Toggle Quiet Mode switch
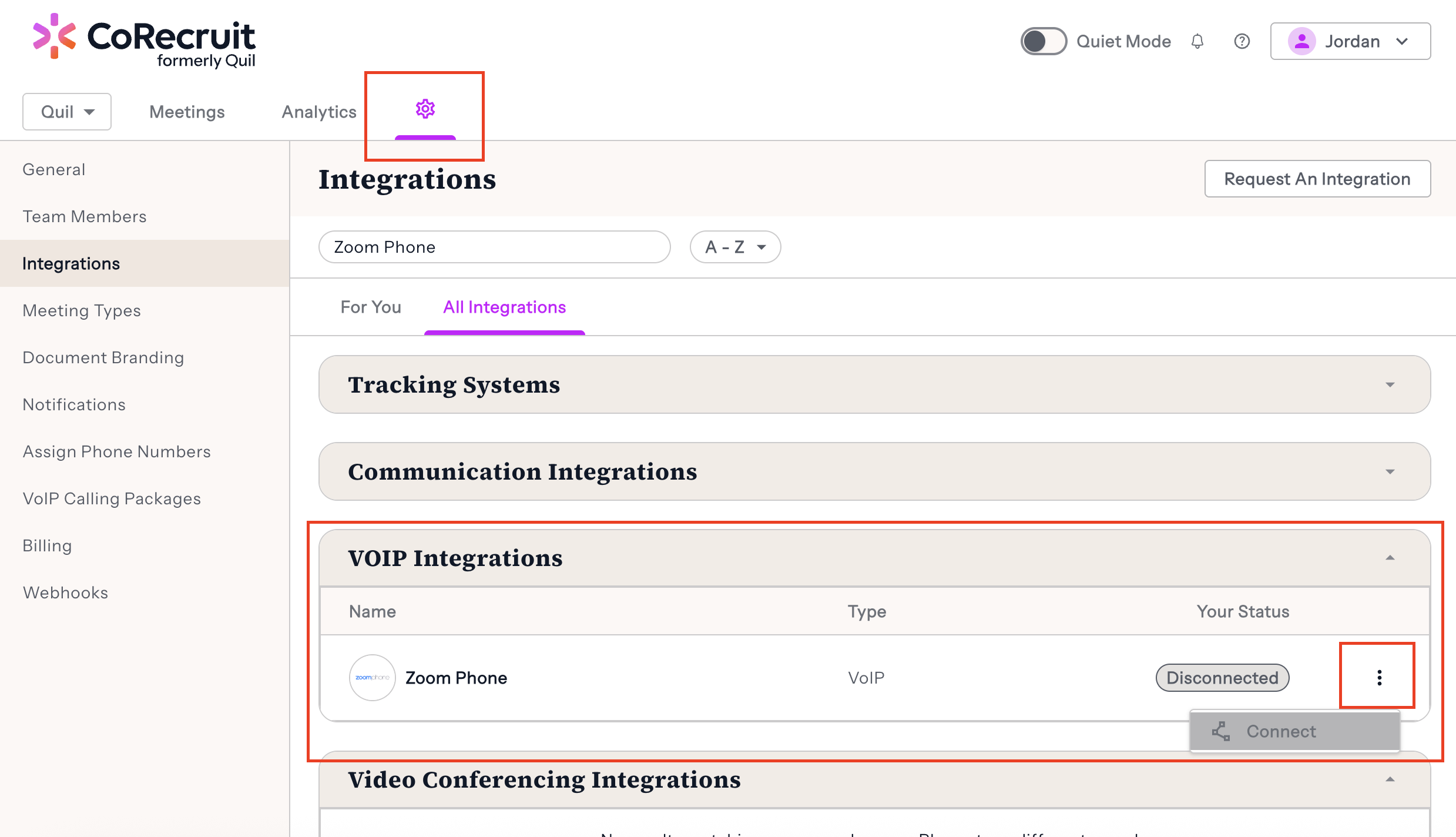This screenshot has width=1456, height=837. pyautogui.click(x=1043, y=42)
